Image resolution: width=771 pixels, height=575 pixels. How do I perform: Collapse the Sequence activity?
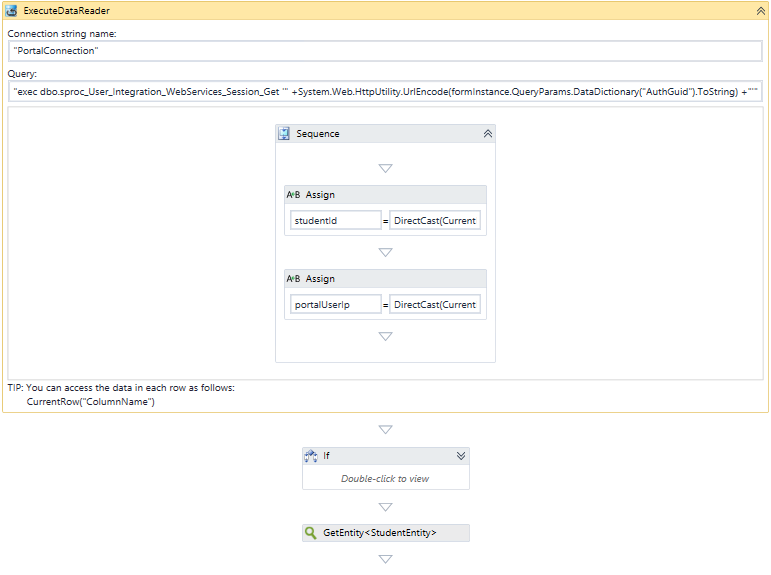point(487,133)
